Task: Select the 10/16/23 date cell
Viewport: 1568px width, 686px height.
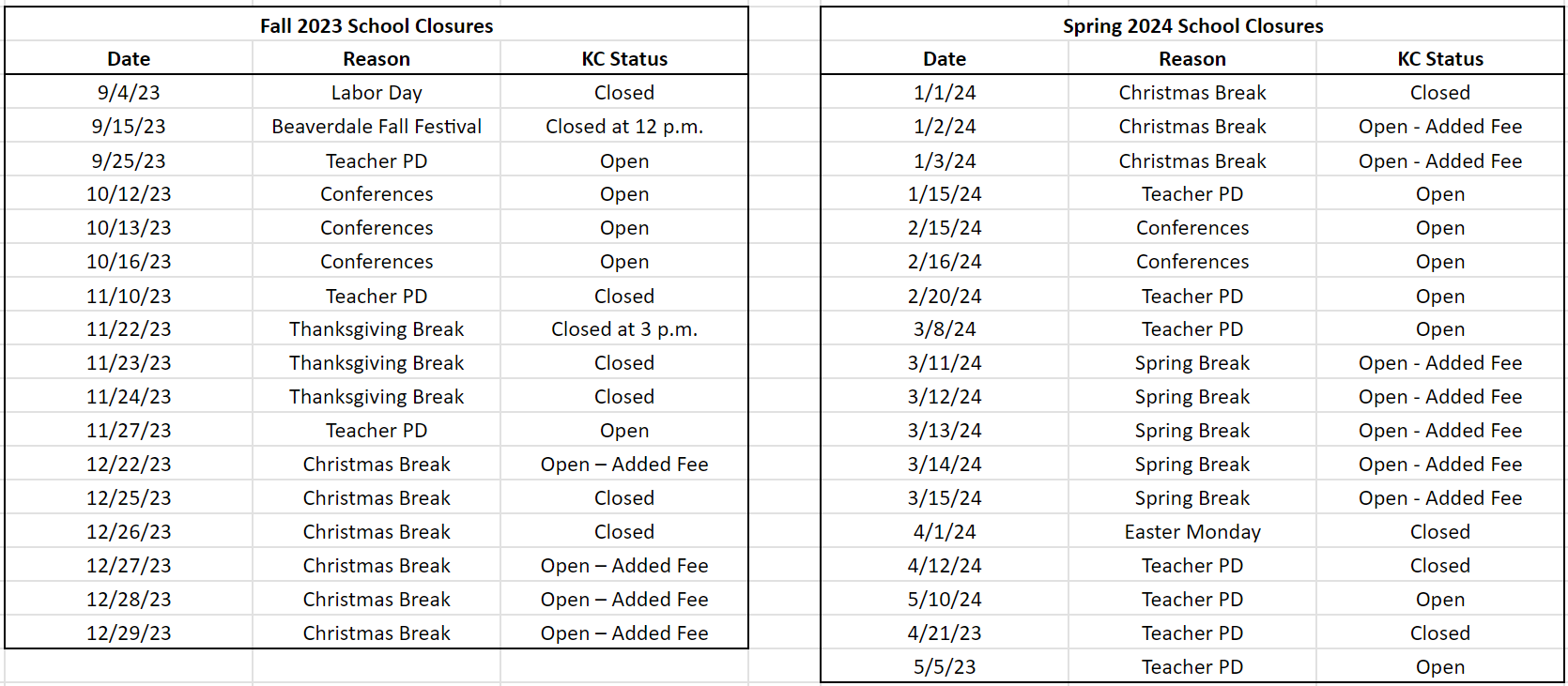Action: [x=129, y=261]
